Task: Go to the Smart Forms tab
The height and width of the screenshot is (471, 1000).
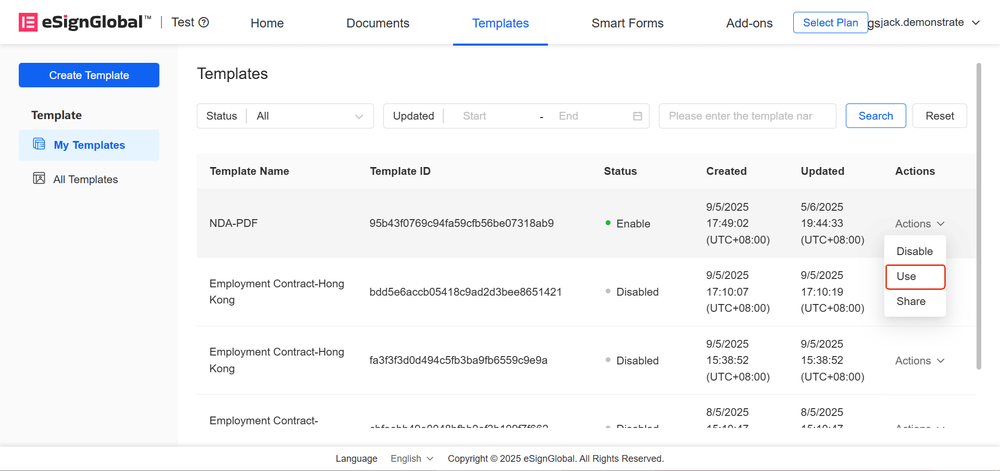Action: (627, 23)
